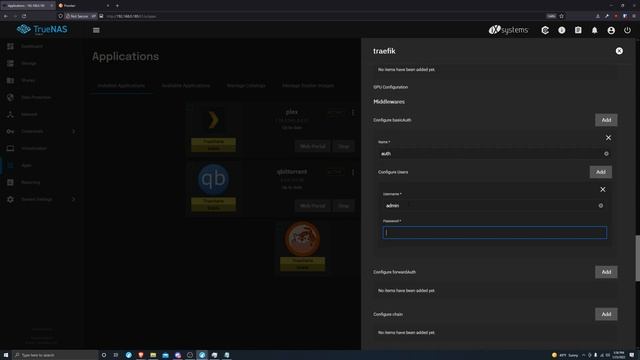Open the task manager clipboard icon
Image resolution: width=640 pixels, height=360 pixels.
click(x=578, y=30)
